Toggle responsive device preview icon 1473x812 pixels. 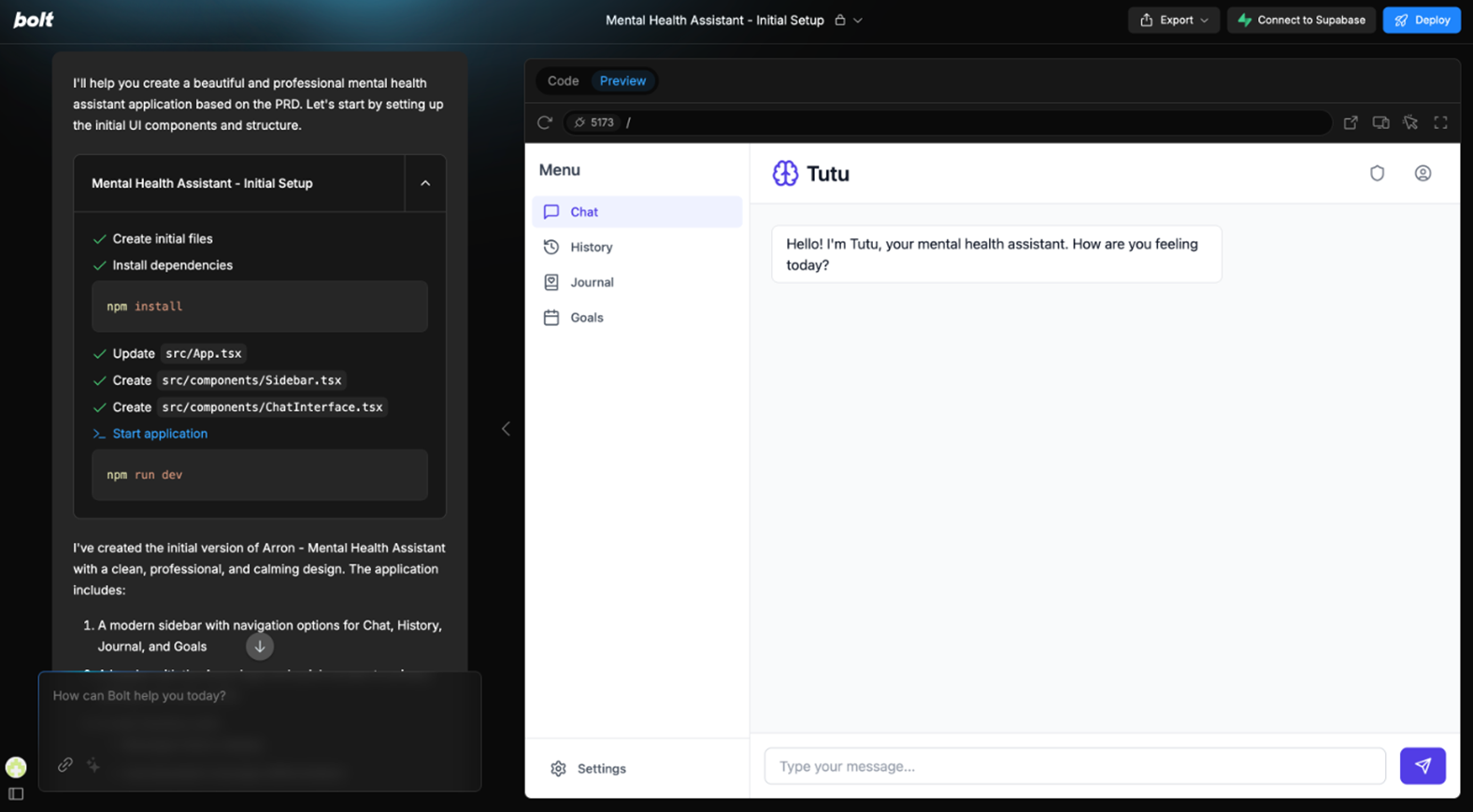pos(1380,122)
